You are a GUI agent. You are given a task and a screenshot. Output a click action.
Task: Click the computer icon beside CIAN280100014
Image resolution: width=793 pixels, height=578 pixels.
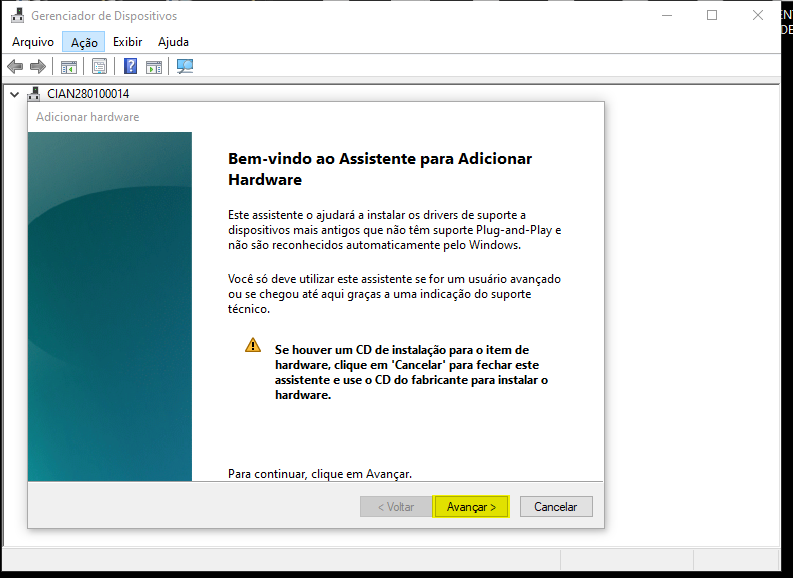click(x=34, y=94)
